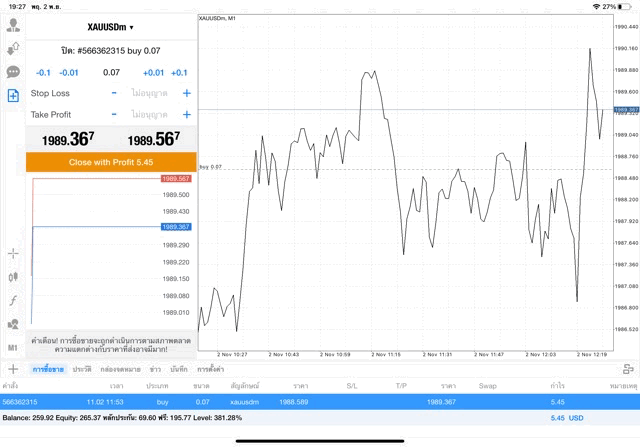Switch to the ประวัติ tab
Viewport: 640px width, 447px height.
tap(82, 369)
